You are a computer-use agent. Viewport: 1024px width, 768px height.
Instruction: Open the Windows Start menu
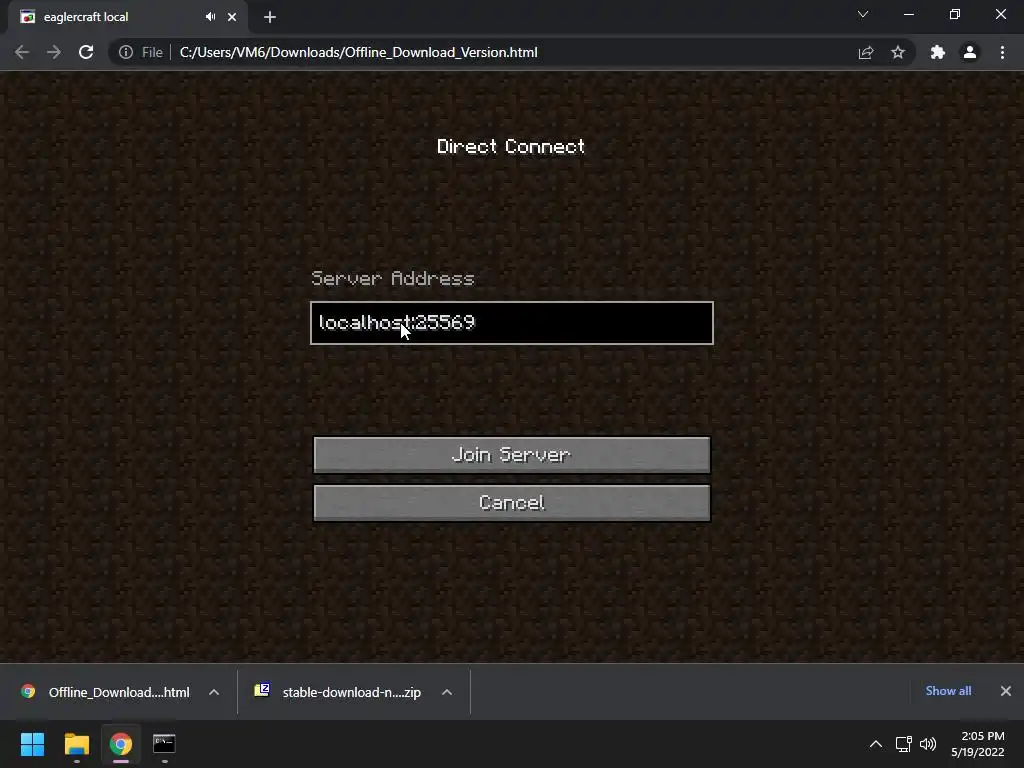(32, 744)
